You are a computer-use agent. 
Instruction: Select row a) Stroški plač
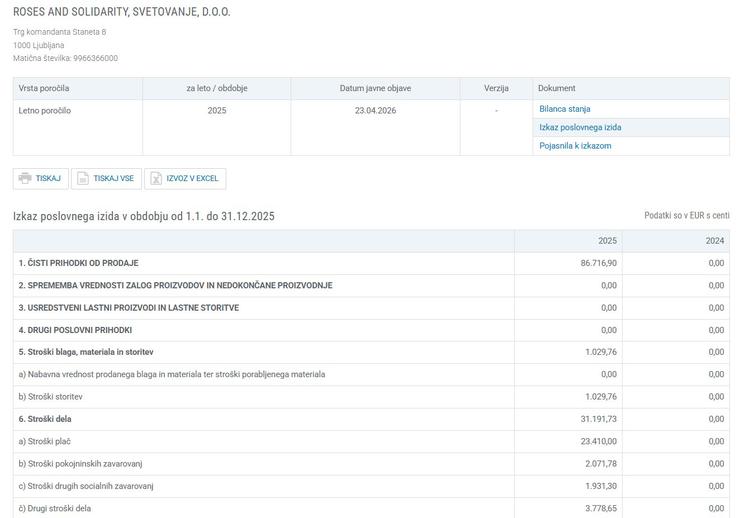coord(371,442)
